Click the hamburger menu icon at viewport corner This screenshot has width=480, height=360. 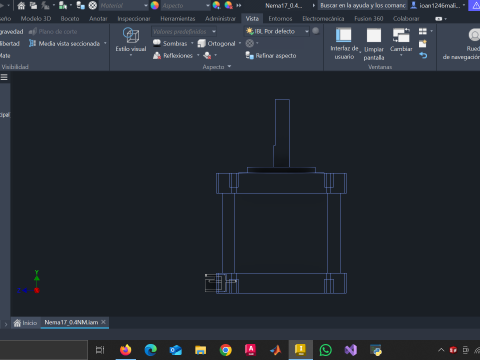pos(4,77)
